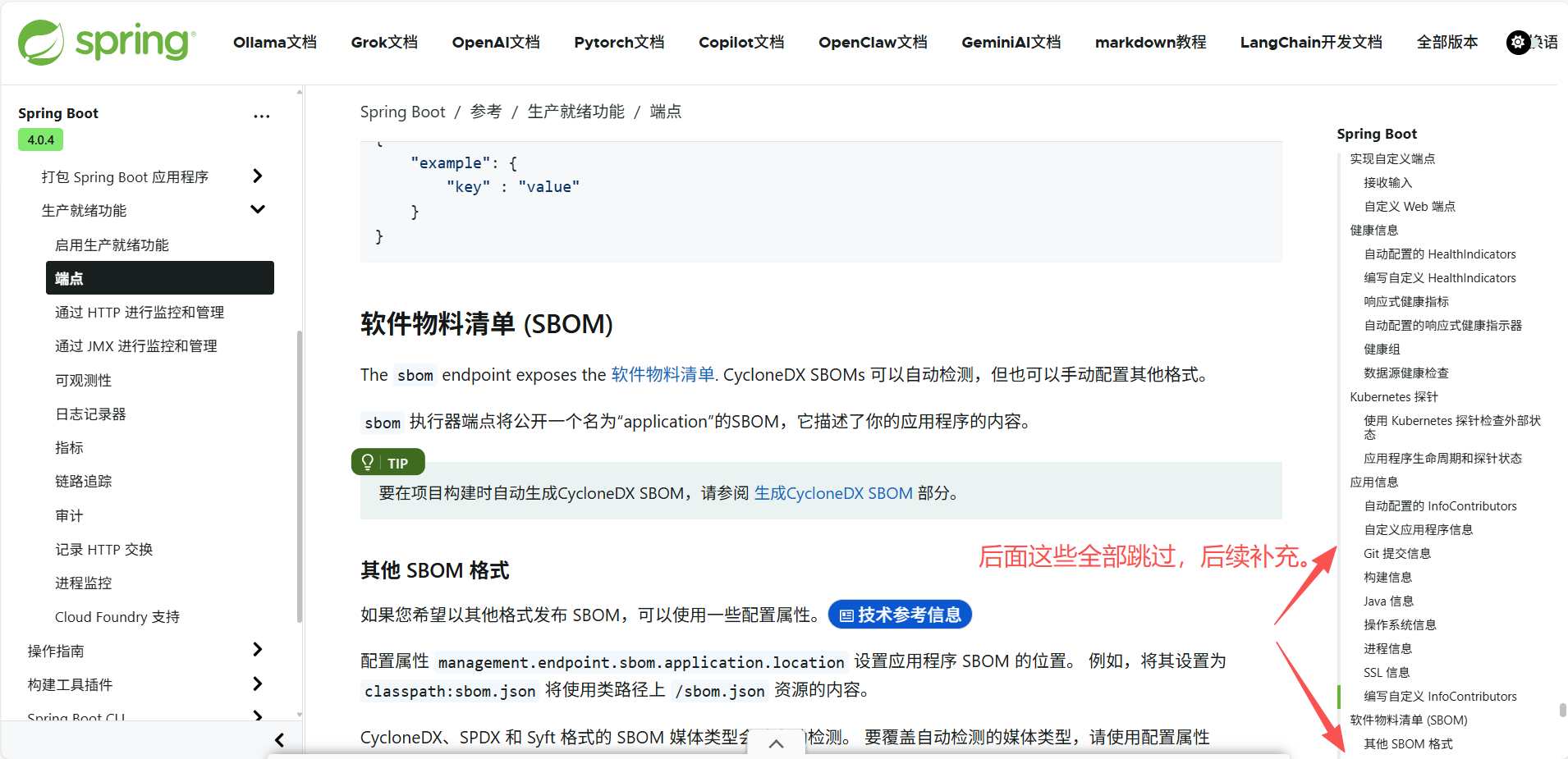Viewport: 1568px width, 759px height.
Task: Jump to 应用程序生命周期和探针状态 in outline
Action: click(1442, 458)
